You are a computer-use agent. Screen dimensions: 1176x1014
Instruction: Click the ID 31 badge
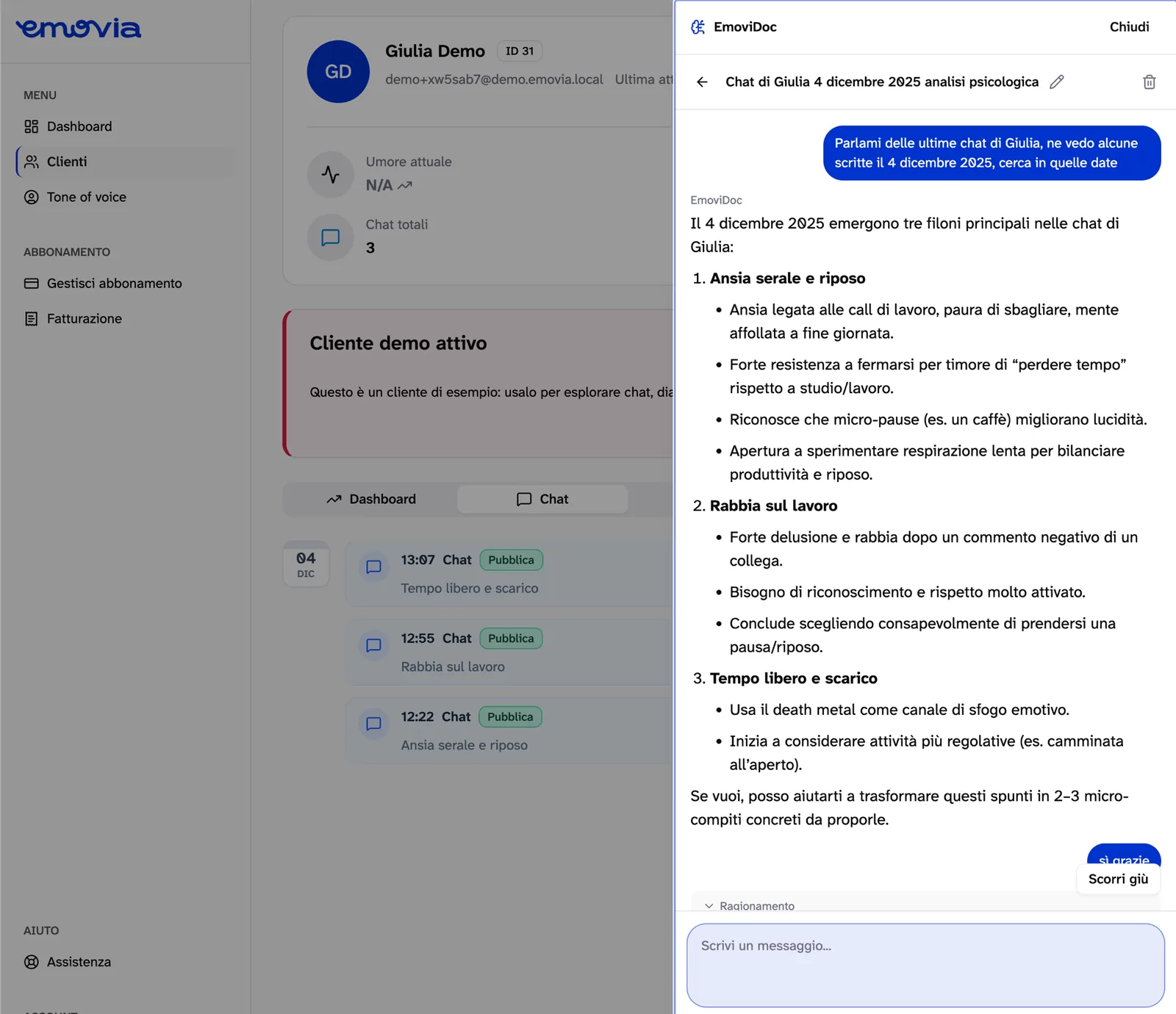[x=520, y=51]
